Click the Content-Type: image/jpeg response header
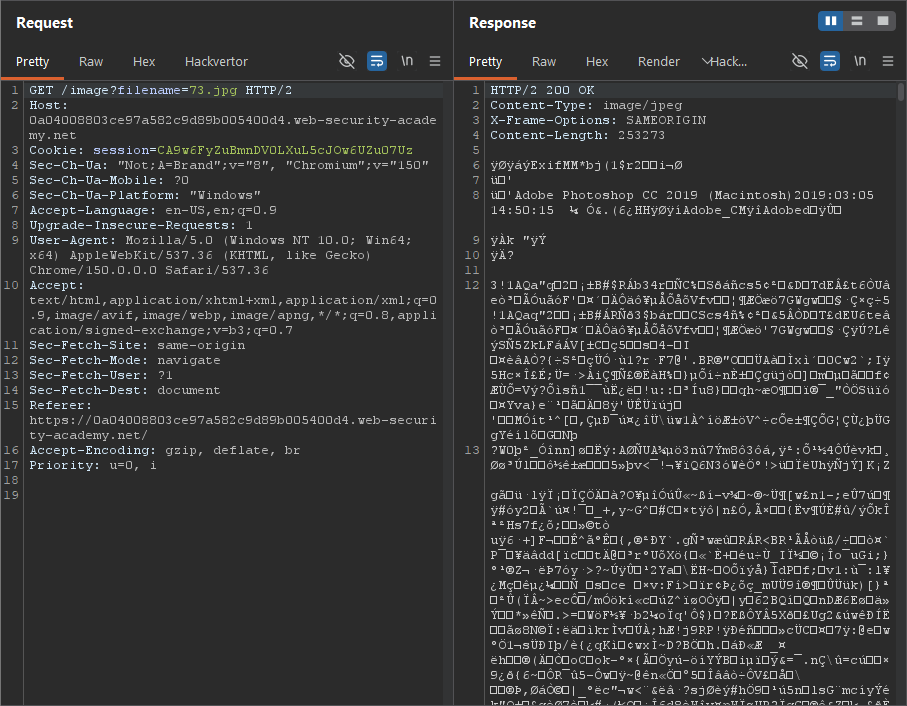The image size is (907, 706). tap(586, 105)
